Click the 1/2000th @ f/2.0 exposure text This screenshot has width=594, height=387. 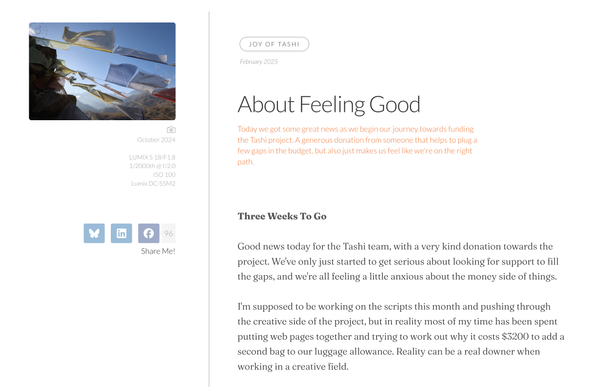click(x=152, y=166)
